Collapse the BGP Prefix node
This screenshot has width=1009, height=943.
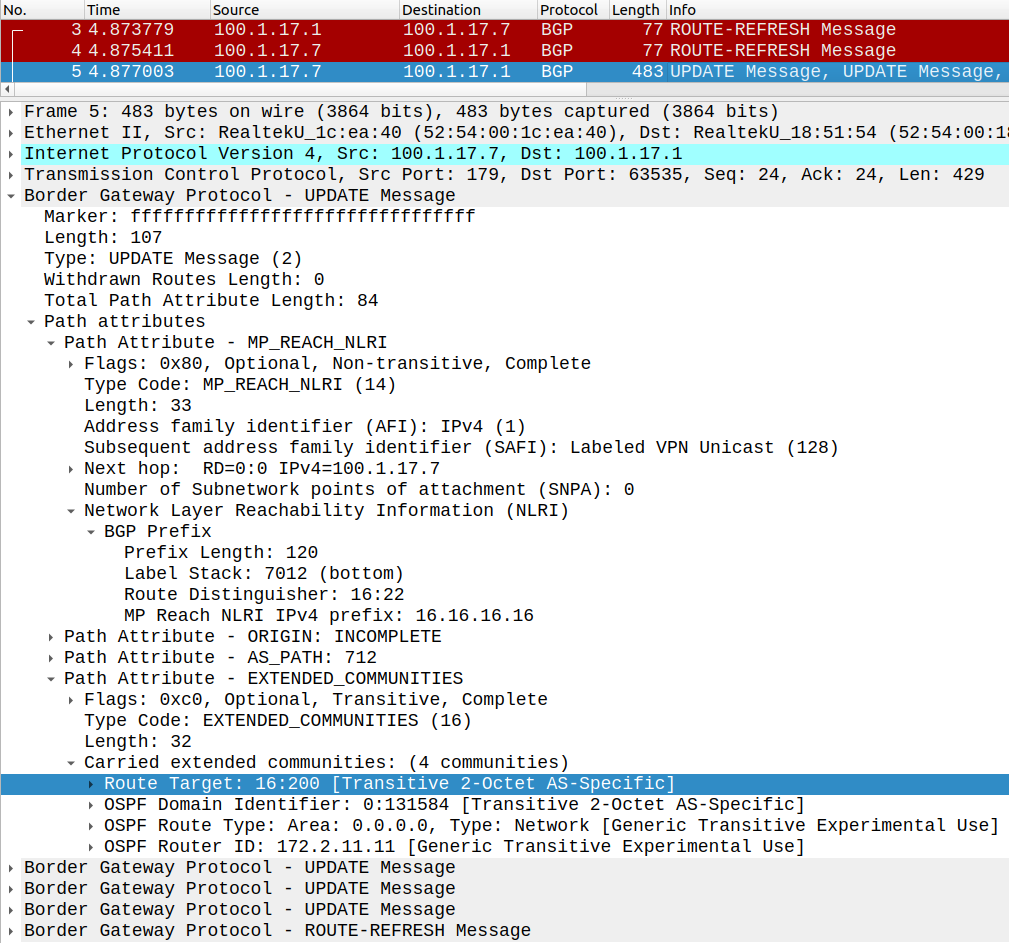pyautogui.click(x=91, y=532)
